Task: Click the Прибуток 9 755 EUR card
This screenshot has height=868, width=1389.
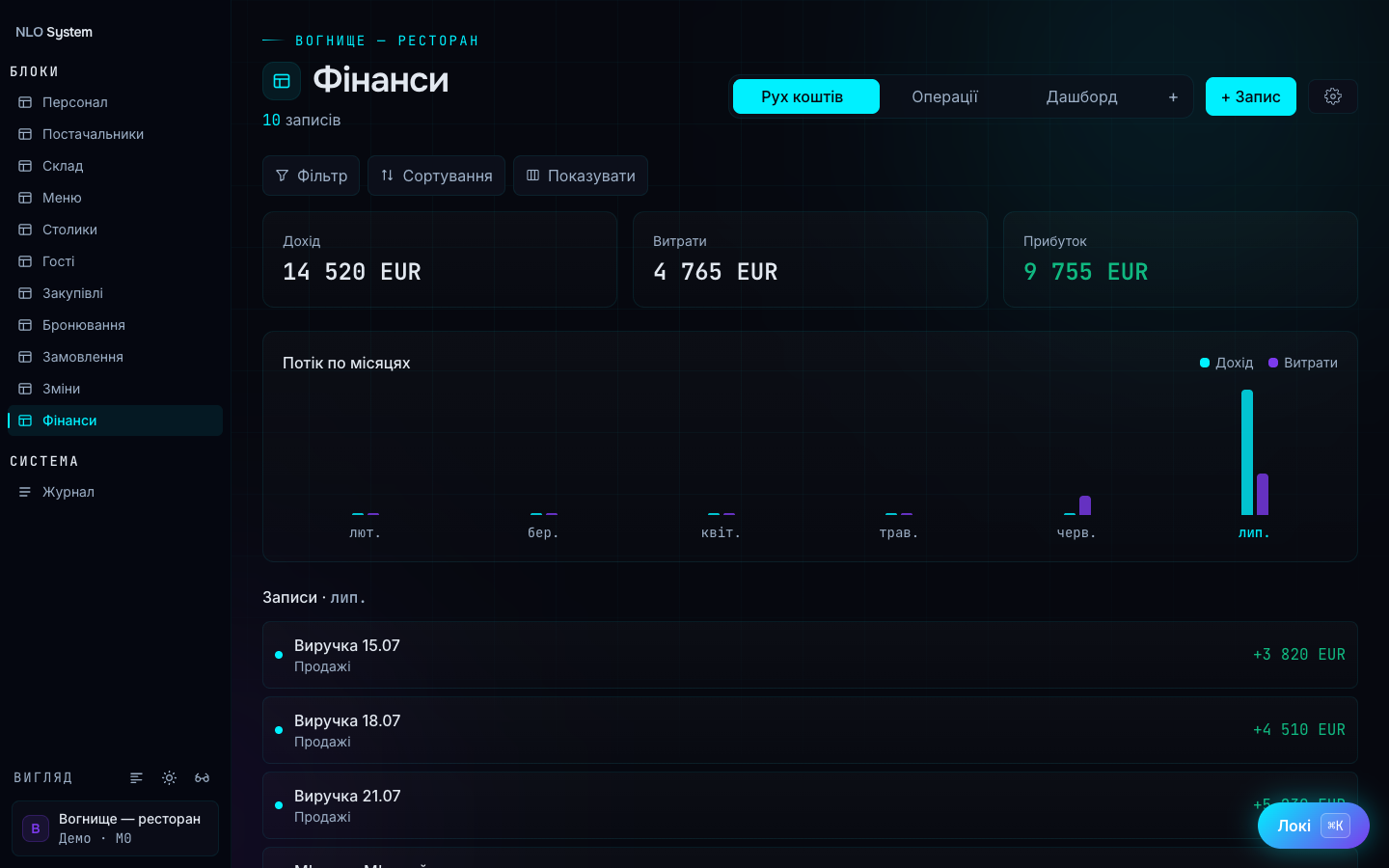Action: click(1181, 259)
